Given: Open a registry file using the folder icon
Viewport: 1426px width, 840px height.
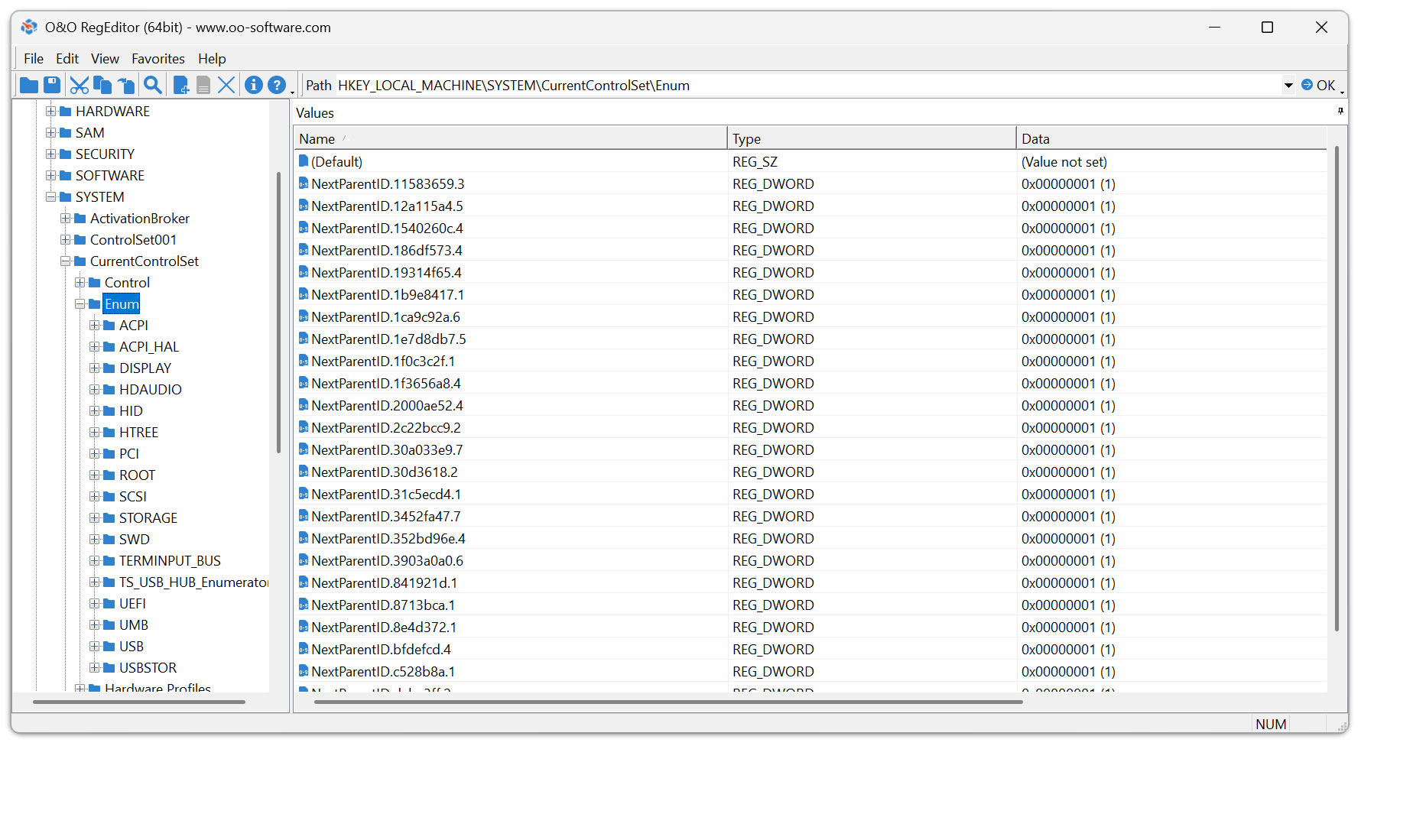Looking at the screenshot, I should click(x=28, y=85).
